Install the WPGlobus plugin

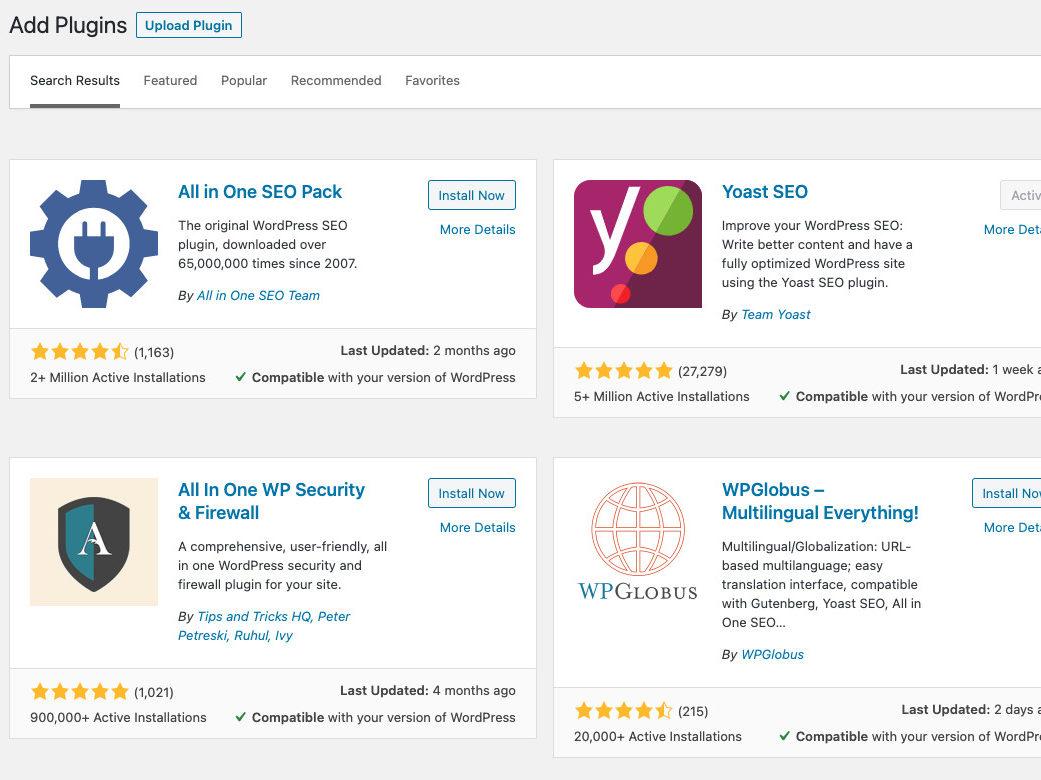[1007, 493]
